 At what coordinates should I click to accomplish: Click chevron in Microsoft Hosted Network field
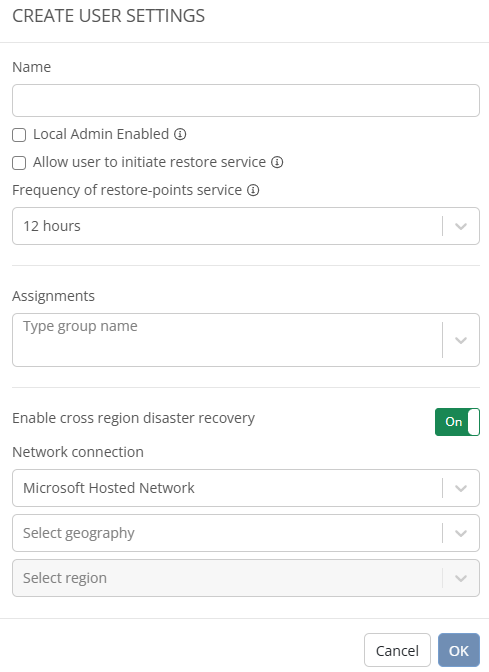[461, 488]
